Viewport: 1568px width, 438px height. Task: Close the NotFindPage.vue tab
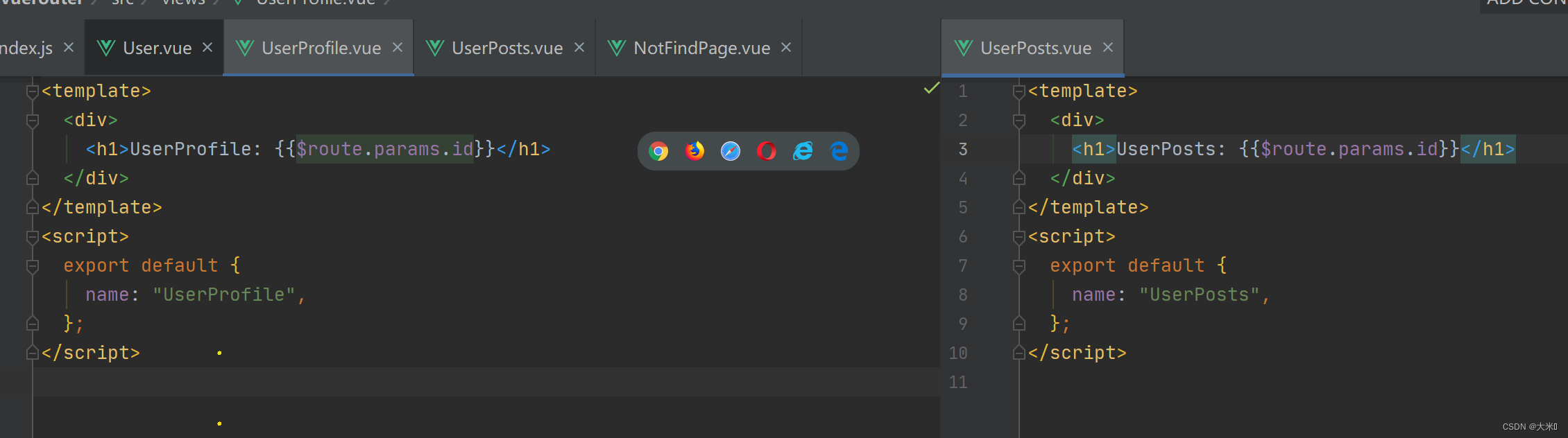(x=786, y=47)
